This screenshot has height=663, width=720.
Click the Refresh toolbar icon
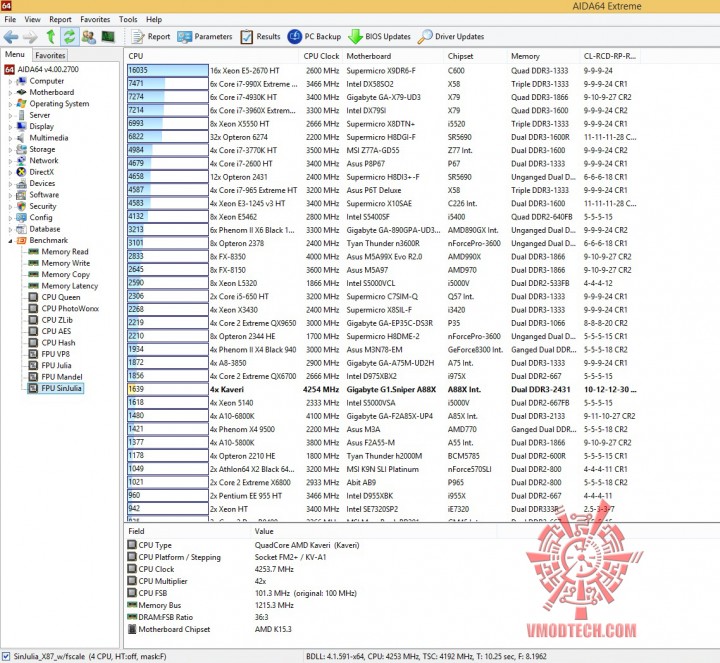[x=69, y=36]
